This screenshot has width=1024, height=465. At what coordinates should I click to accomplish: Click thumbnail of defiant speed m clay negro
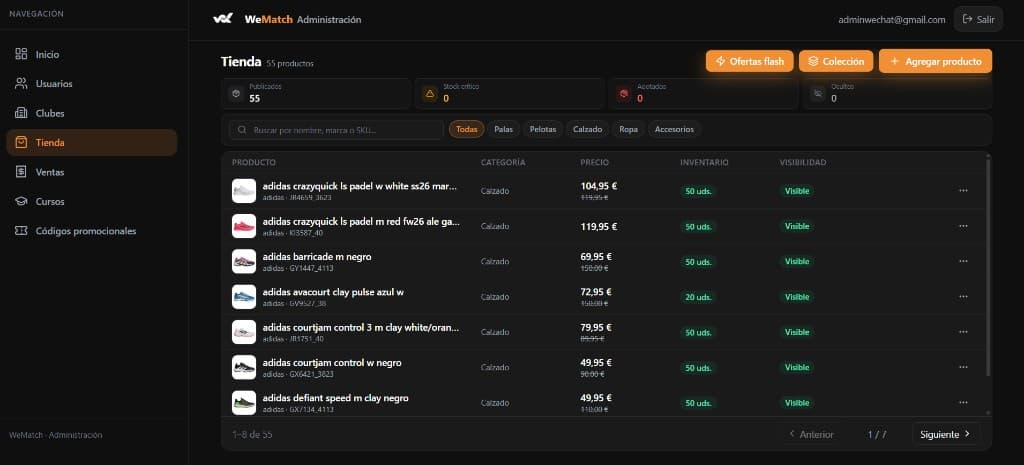(x=244, y=402)
